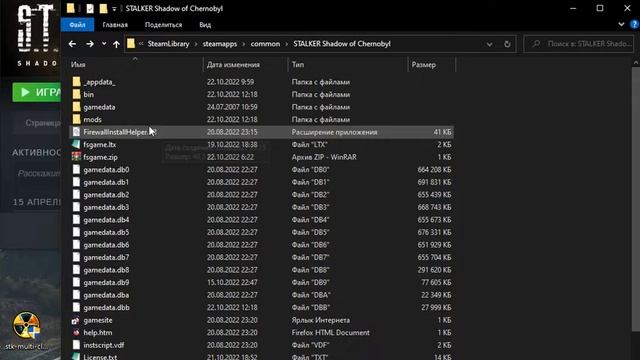Click Архив ZIP - WinRAR type cell

(324, 157)
